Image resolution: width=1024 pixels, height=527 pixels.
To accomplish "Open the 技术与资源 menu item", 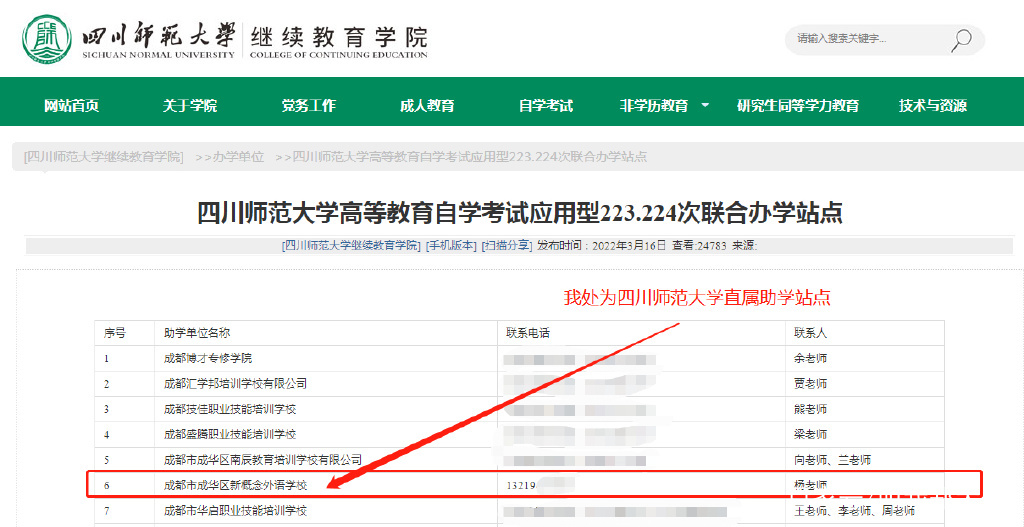I will click(x=932, y=105).
